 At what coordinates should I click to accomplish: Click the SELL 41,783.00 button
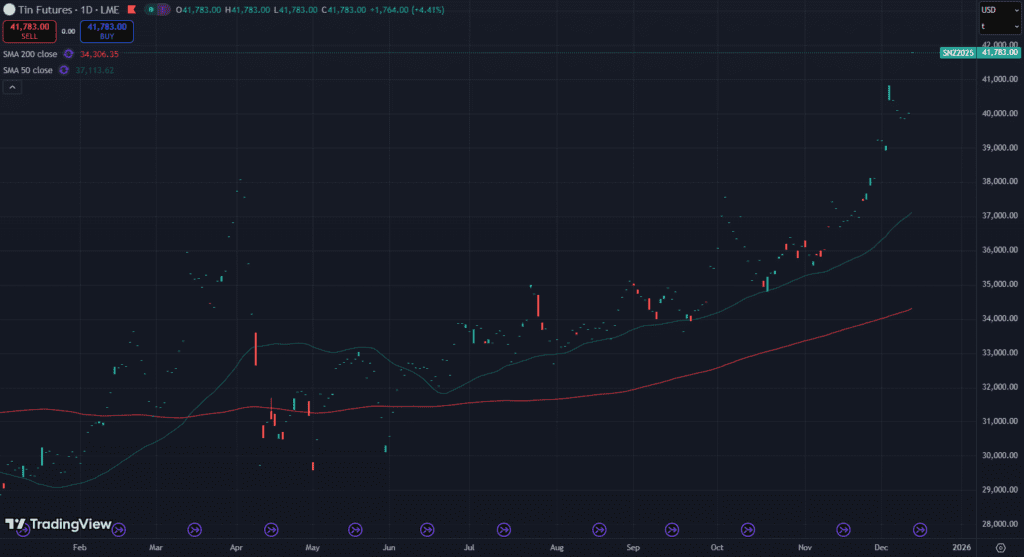28,32
